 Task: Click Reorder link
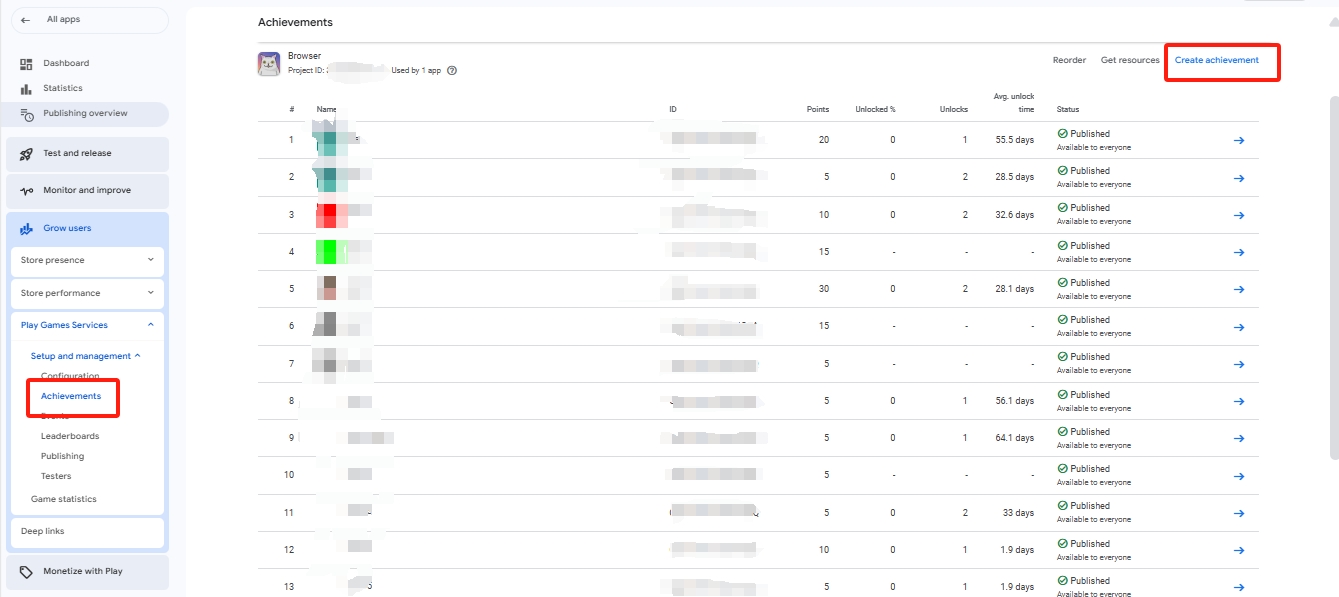[x=1069, y=60]
